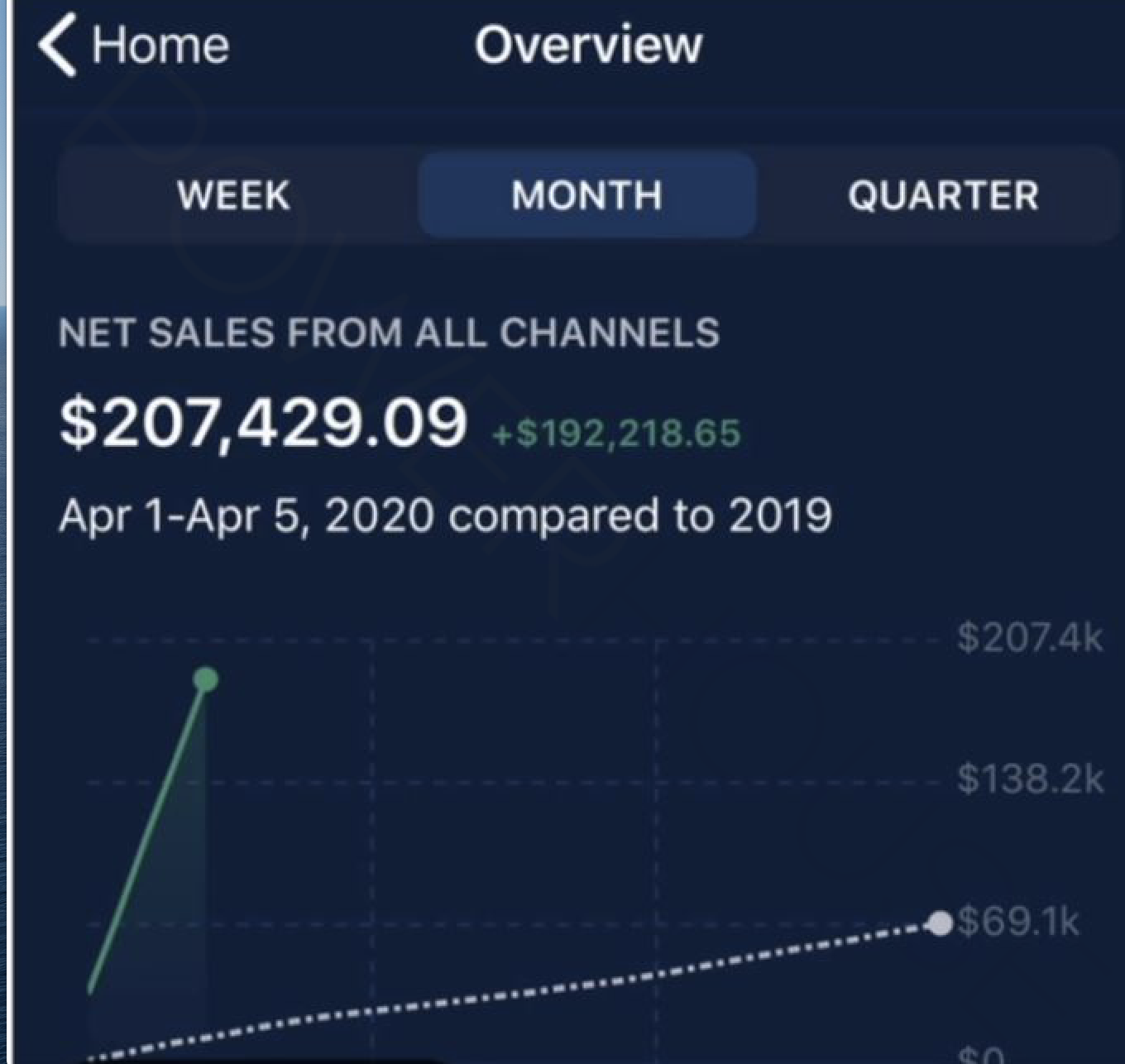Click the $69.1k axis label

(1018, 922)
